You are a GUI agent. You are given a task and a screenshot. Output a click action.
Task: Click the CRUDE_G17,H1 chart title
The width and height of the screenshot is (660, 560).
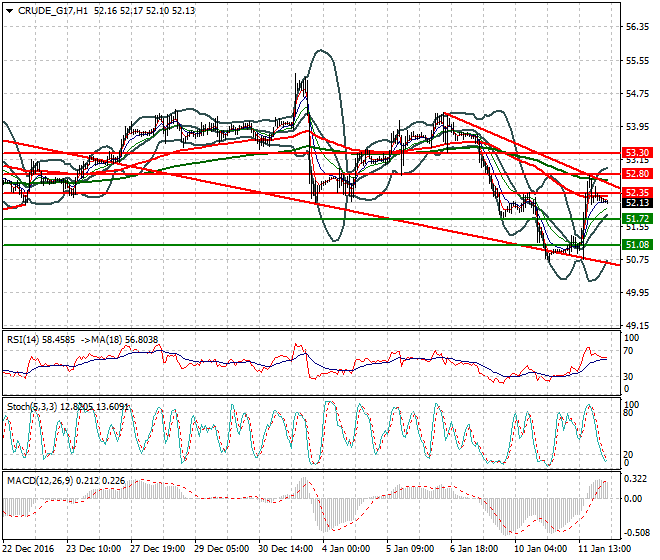click(53, 11)
